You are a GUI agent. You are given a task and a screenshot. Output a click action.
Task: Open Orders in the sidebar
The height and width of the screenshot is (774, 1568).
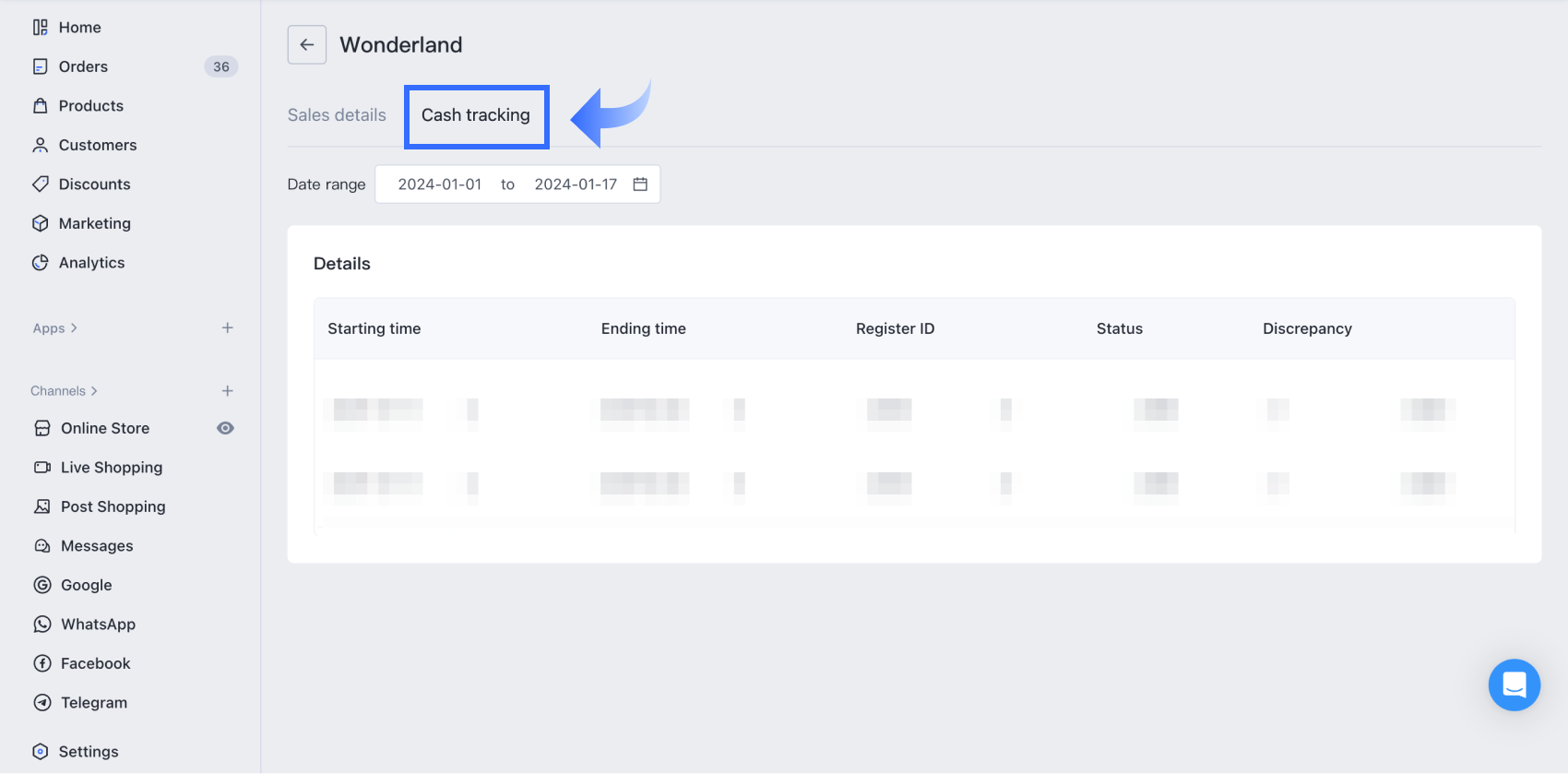coord(83,66)
